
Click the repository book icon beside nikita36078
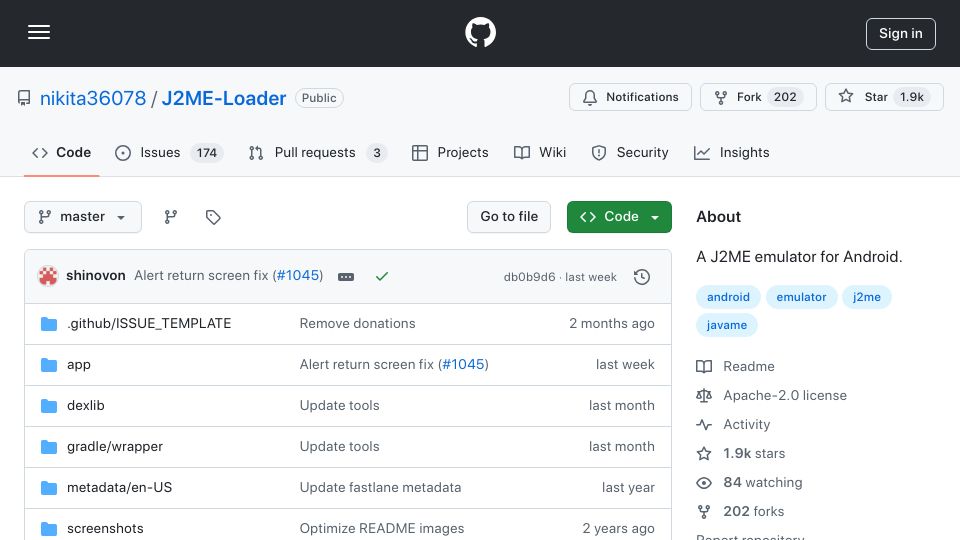[24, 98]
